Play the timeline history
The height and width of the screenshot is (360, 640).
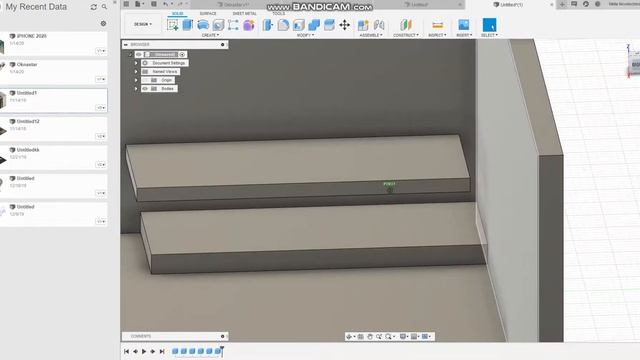pyautogui.click(x=144, y=351)
